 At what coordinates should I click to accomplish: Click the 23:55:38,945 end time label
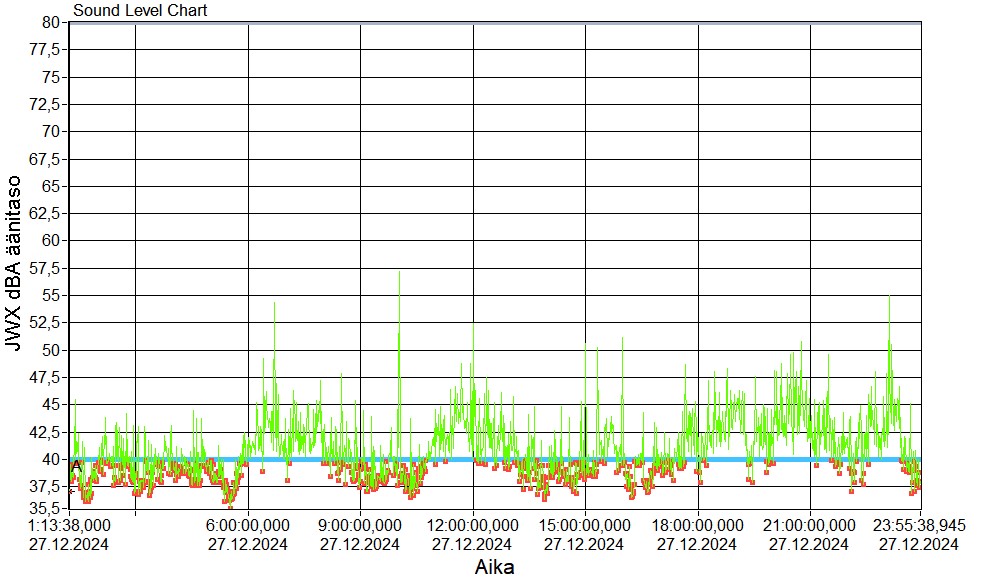tap(919, 525)
